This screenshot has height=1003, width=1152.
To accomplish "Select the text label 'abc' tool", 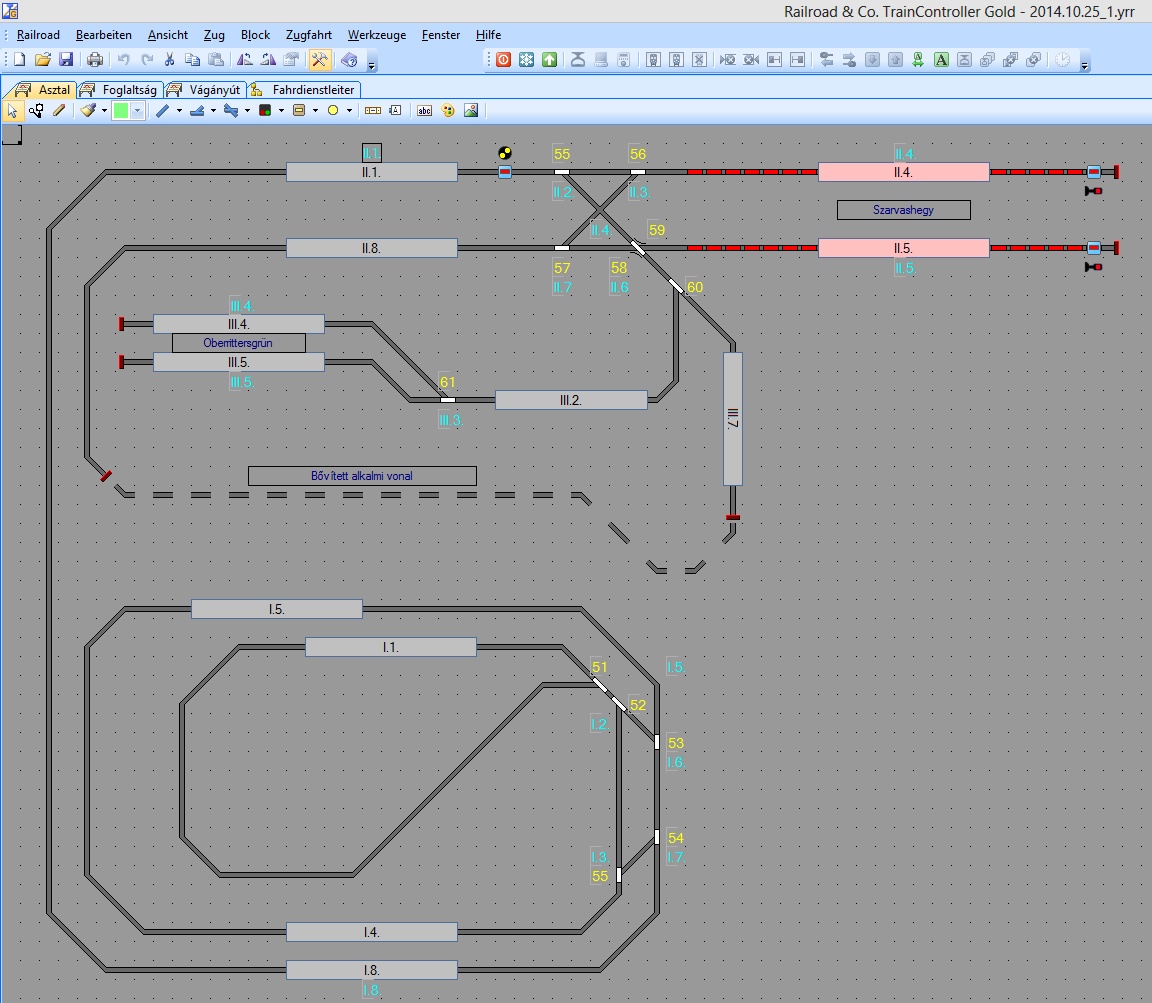I will [424, 111].
